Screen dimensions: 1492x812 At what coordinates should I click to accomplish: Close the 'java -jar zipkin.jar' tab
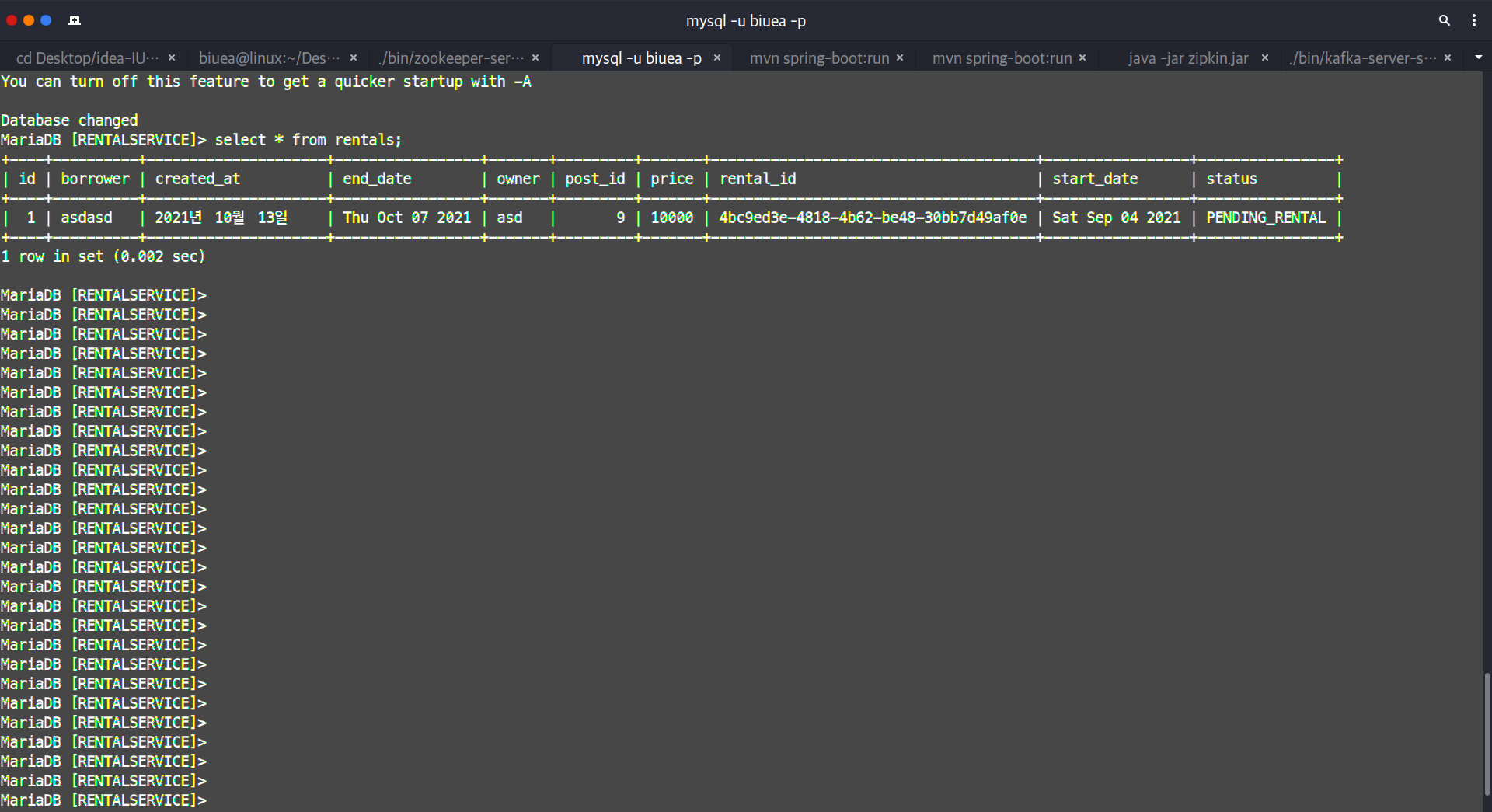pos(1265,58)
